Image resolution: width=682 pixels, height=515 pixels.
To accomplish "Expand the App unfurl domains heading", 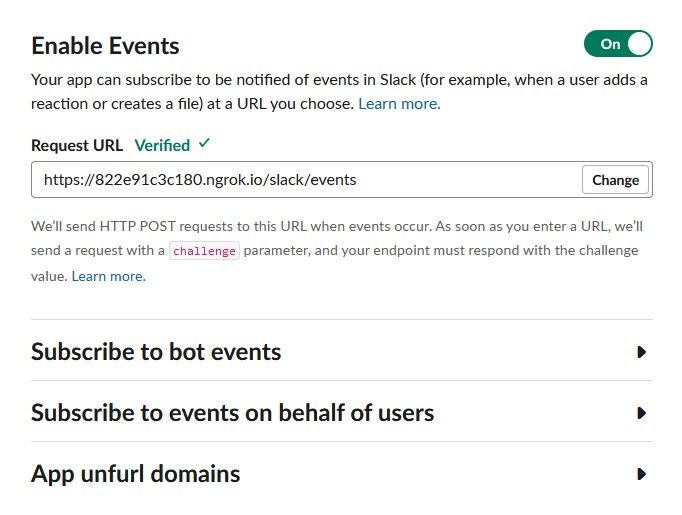I will coord(135,474).
